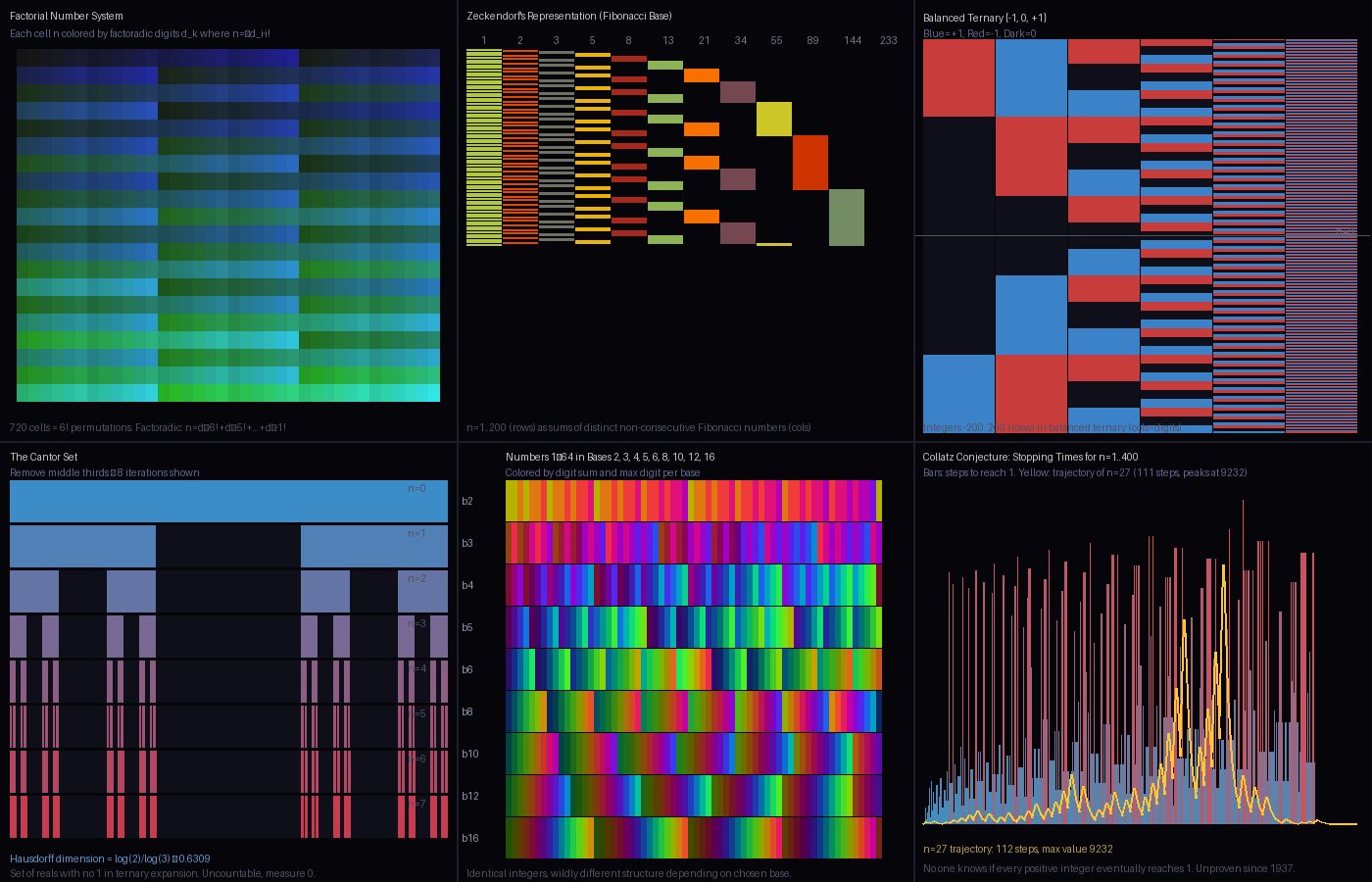Select the b10 base row label
Viewport: 1372px width, 882px height.
[469, 754]
